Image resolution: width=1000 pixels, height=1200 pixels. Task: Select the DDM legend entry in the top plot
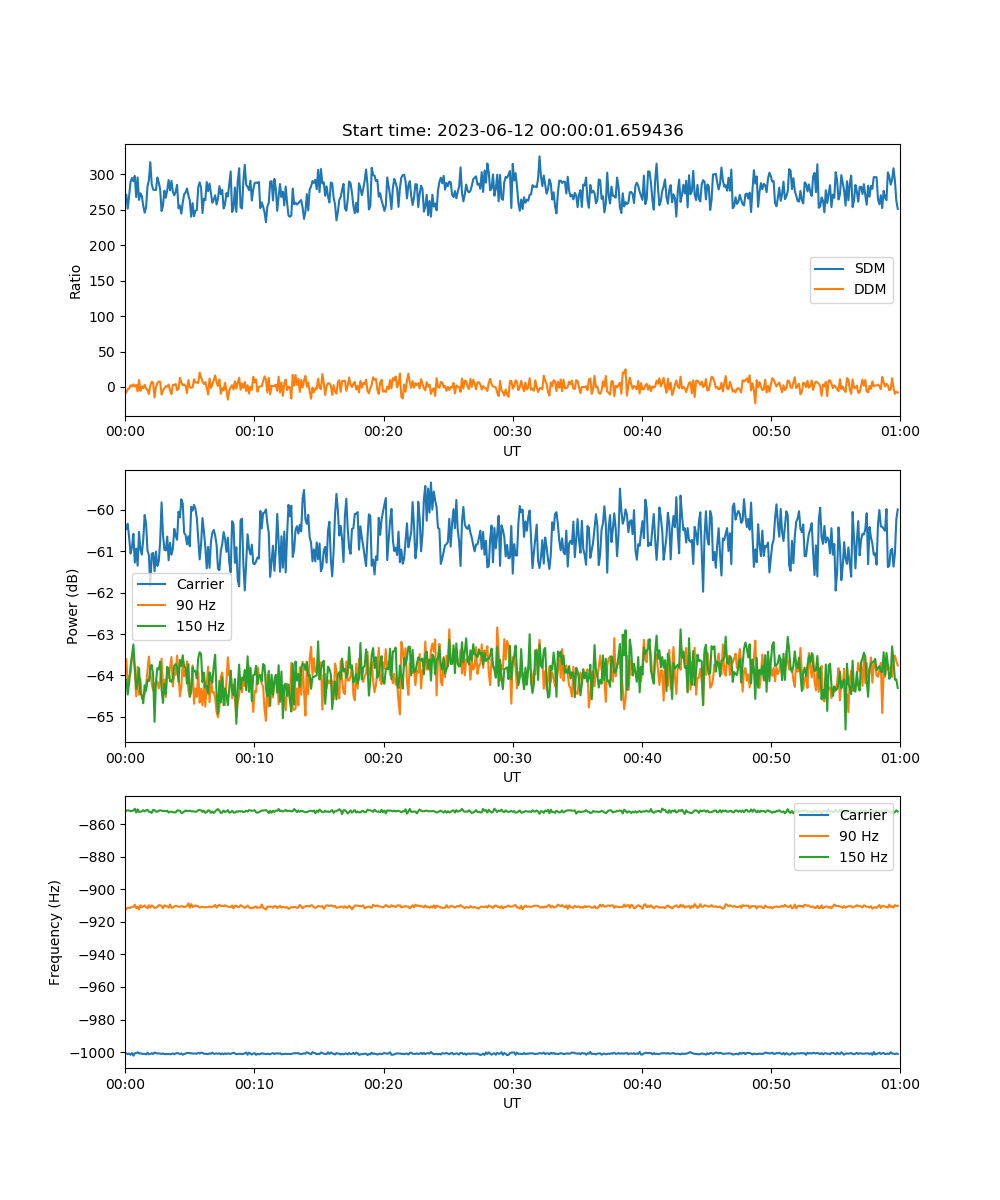point(851,291)
